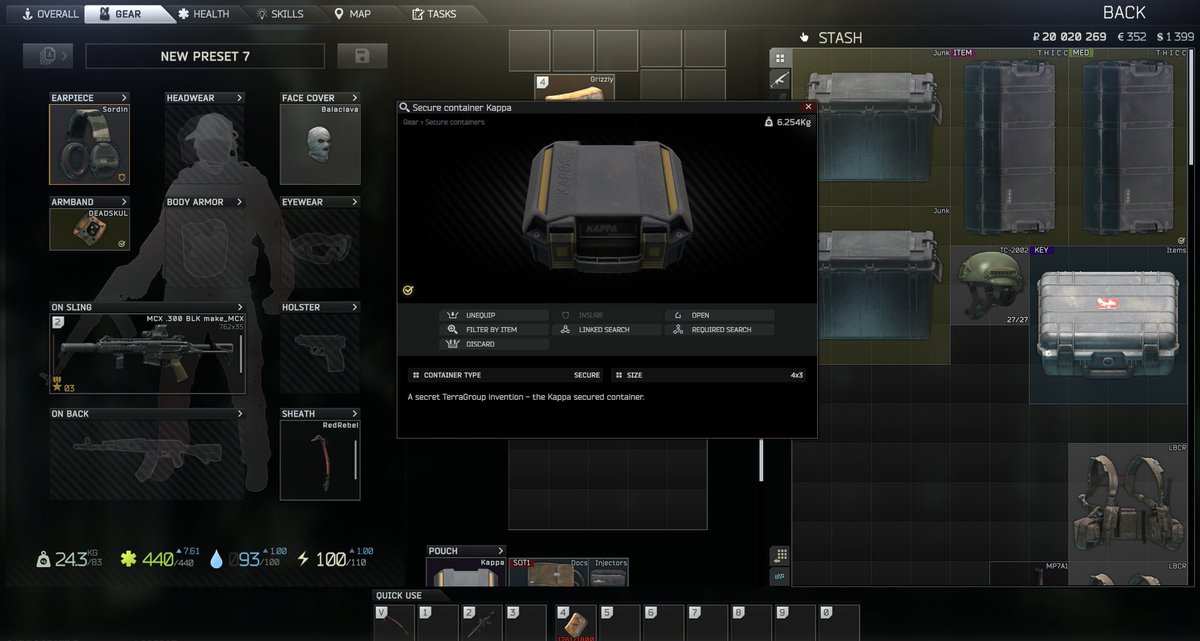
Task: Click quick use slot 9
Action: click(796, 621)
